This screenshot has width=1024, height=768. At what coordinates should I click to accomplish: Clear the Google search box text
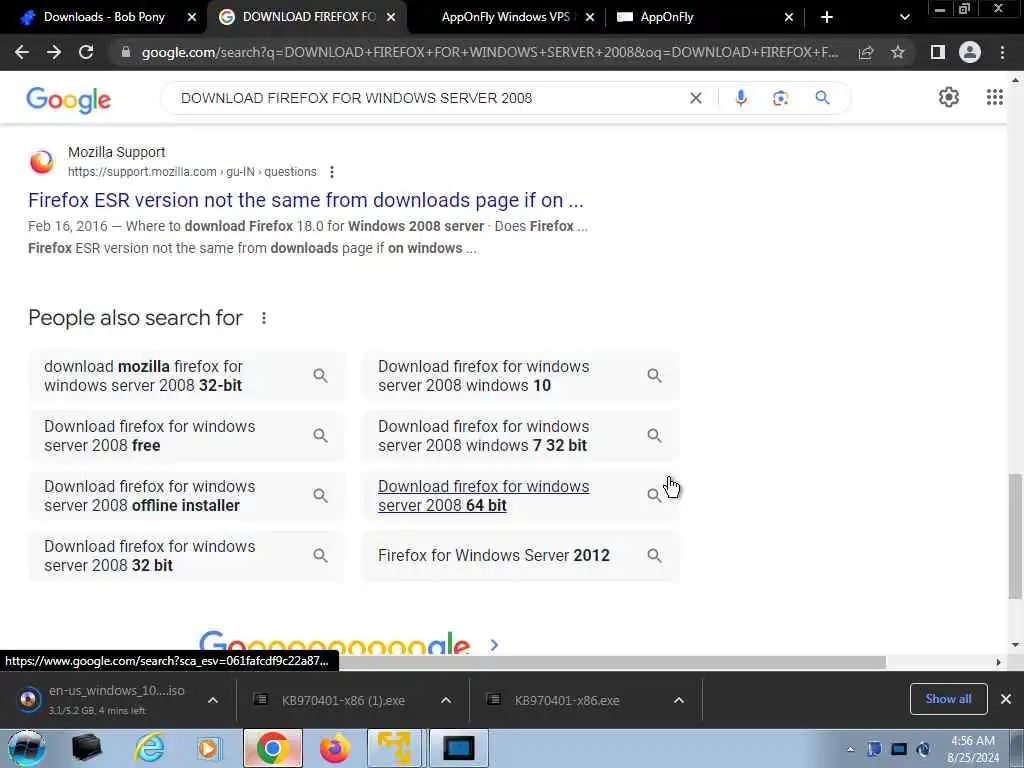[696, 98]
